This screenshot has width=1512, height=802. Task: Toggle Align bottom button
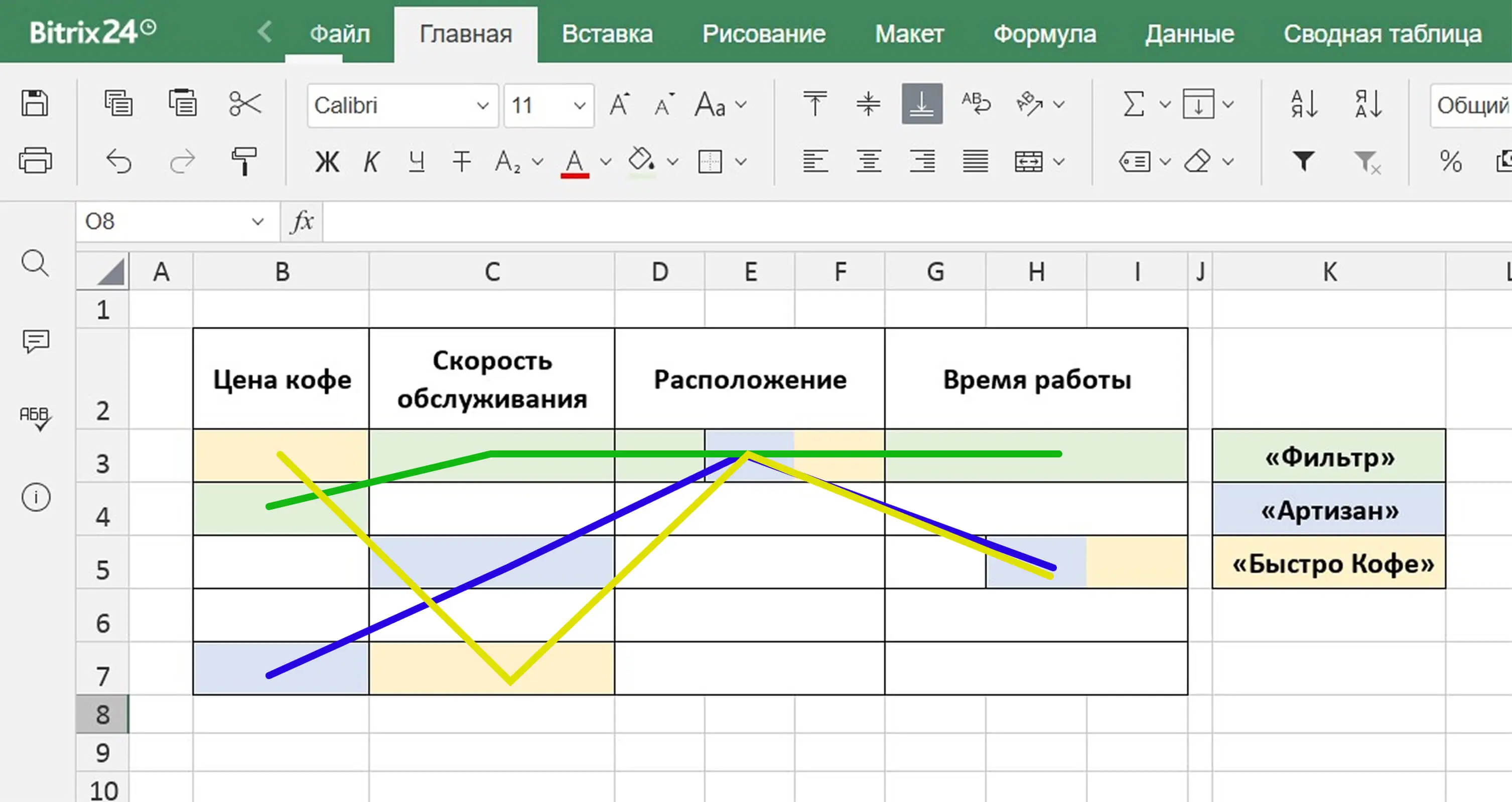point(922,104)
